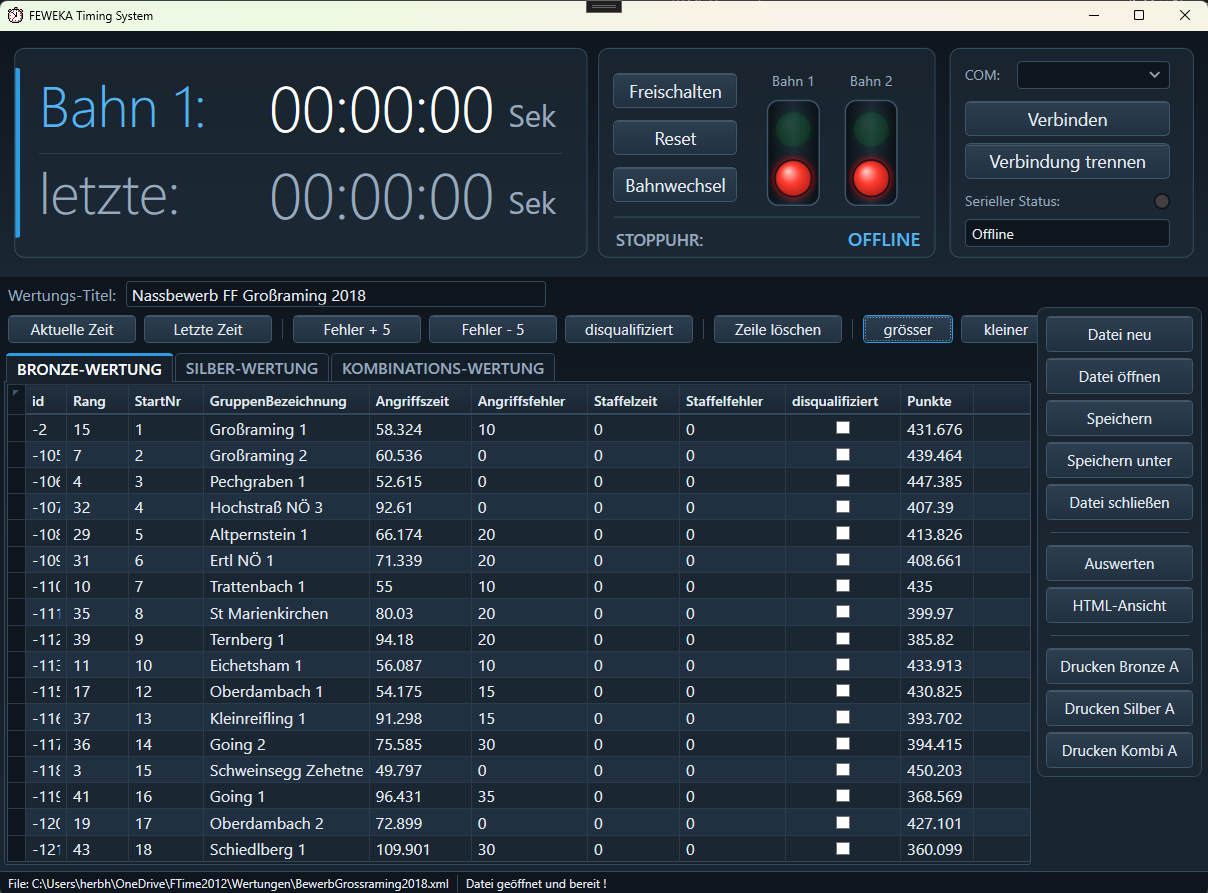Click the FEWEKA app icon in title bar
The image size is (1208, 893).
pyautogui.click(x=16, y=16)
